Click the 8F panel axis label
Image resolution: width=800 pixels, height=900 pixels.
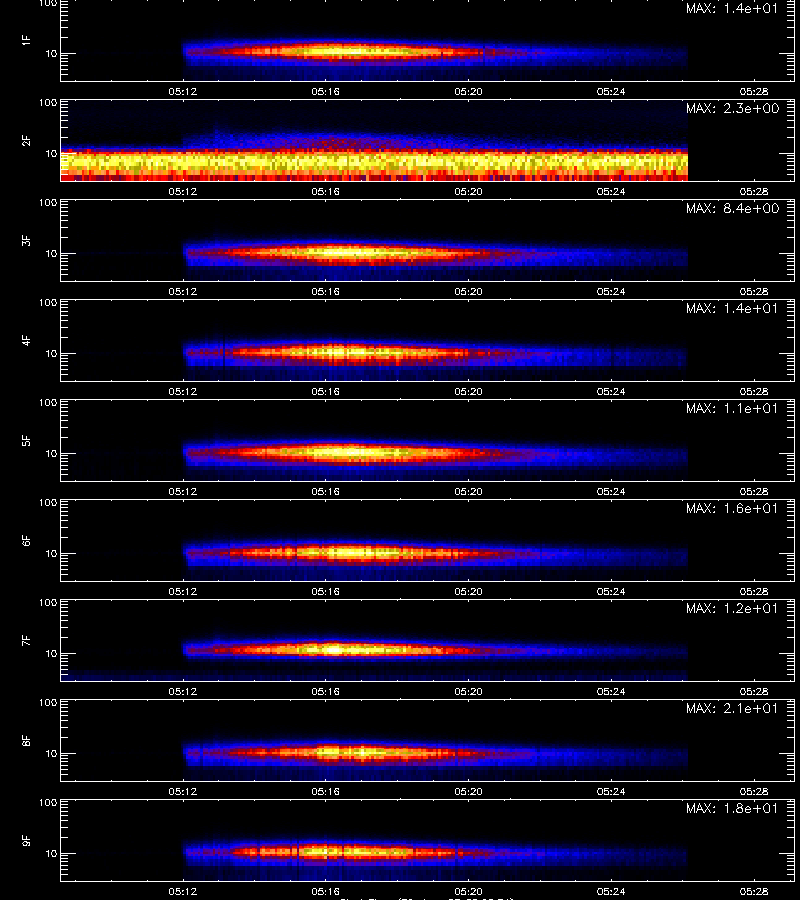coord(26,740)
